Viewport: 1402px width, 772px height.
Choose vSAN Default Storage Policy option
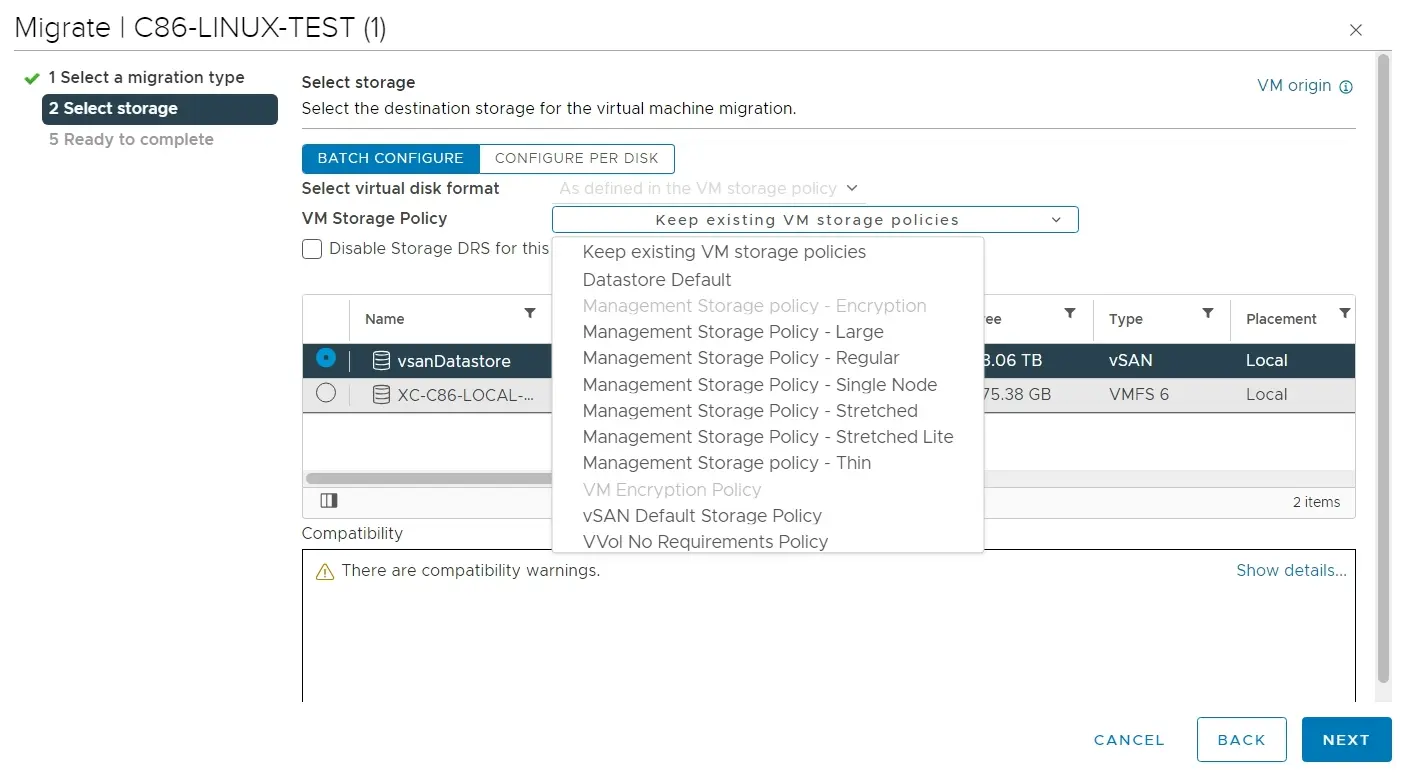click(702, 516)
